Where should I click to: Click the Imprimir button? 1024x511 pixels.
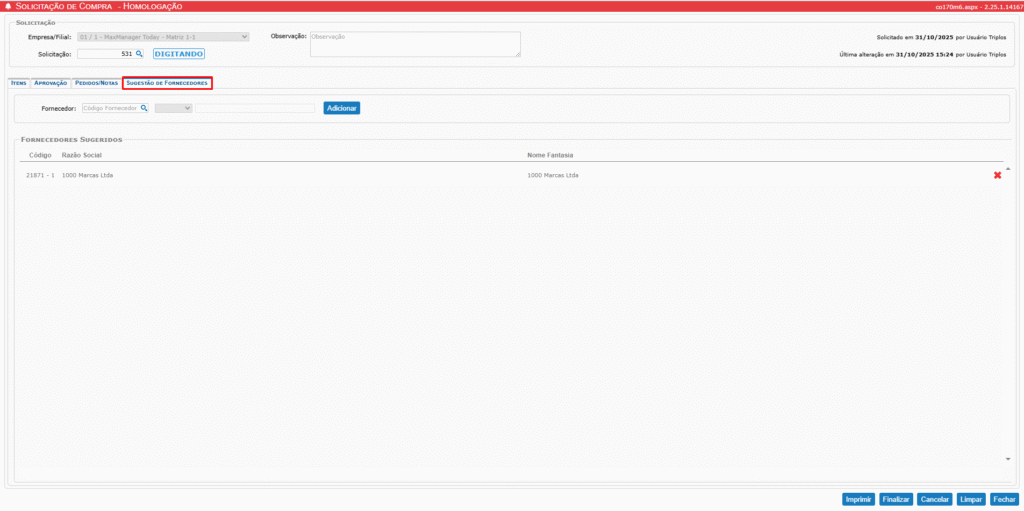point(858,498)
